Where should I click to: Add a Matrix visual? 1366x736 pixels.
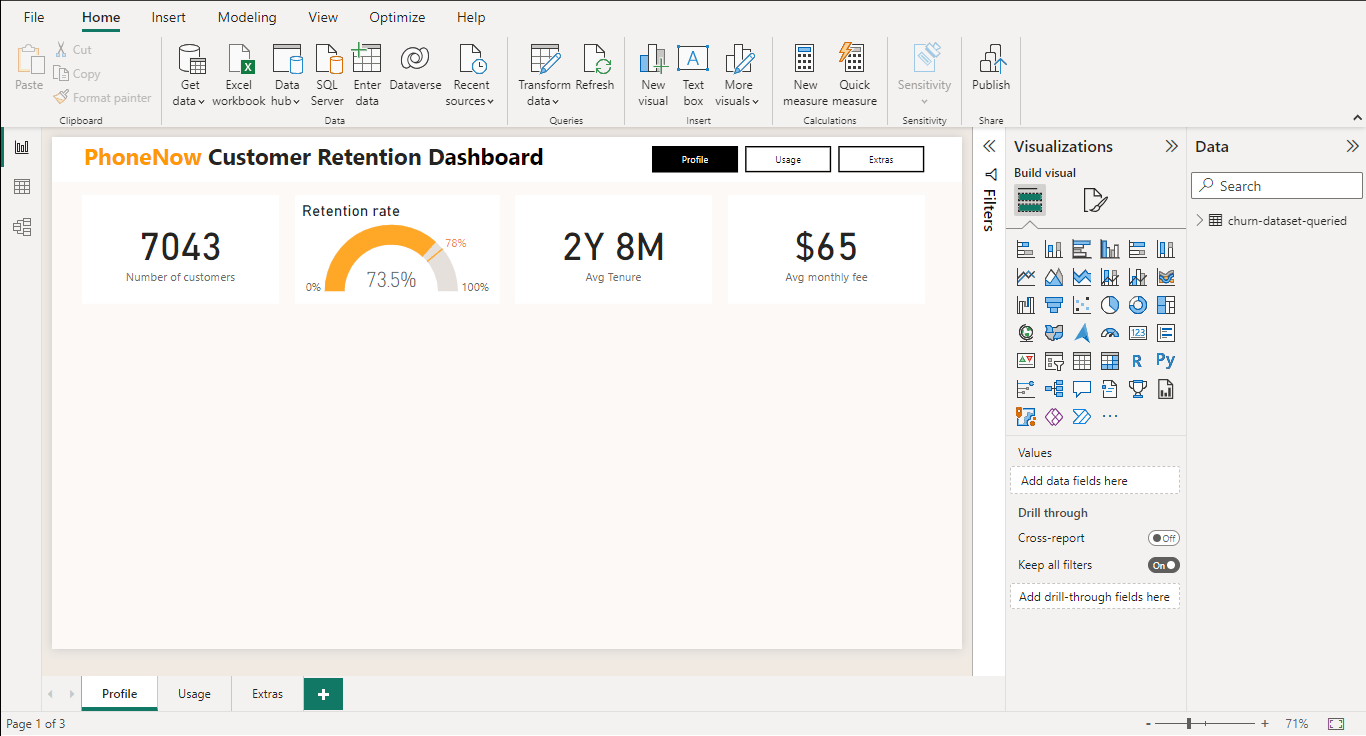pos(1110,361)
